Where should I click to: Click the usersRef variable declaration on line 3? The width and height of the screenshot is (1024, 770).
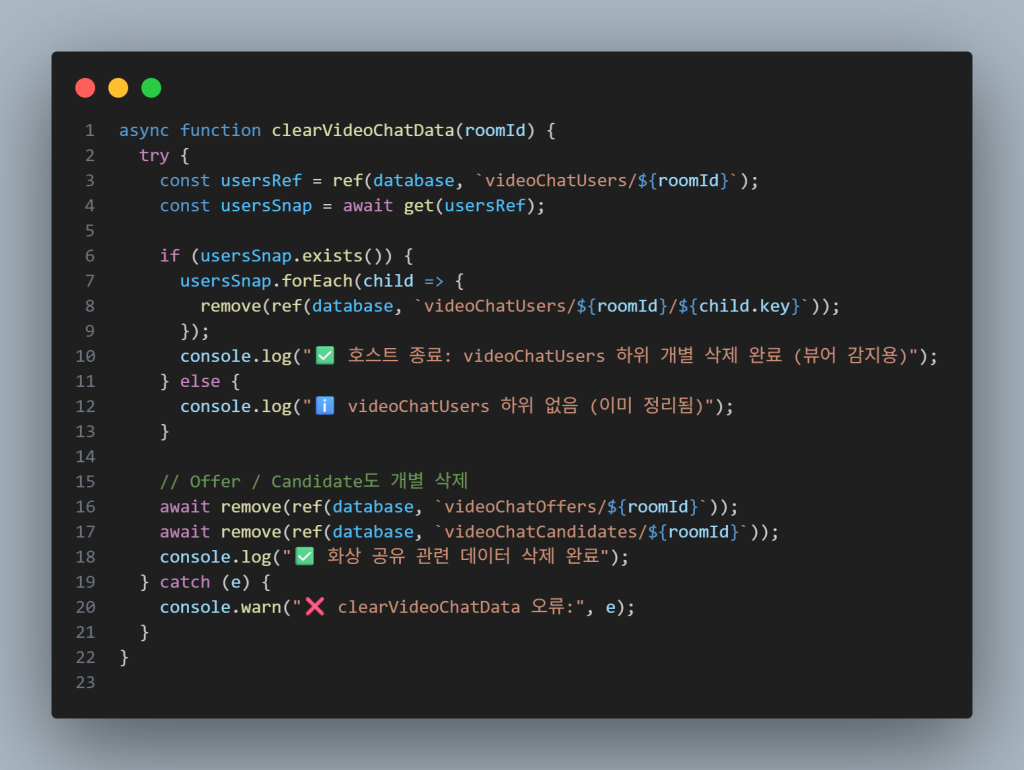[261, 181]
